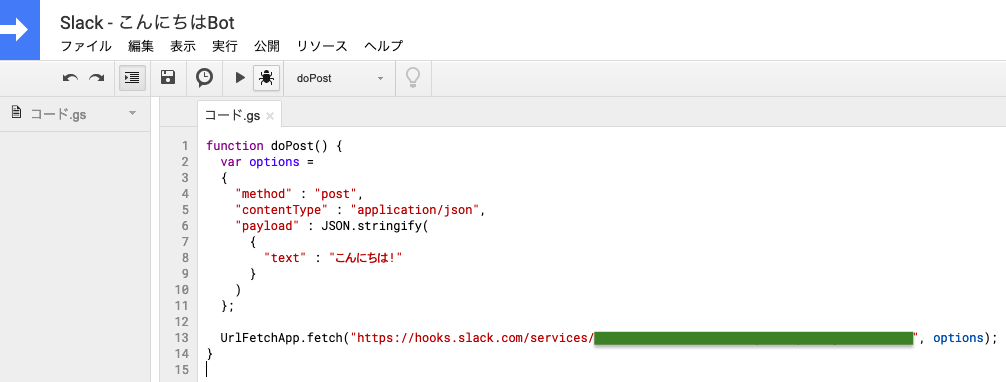Open the 編集 menu
1006x382 pixels.
point(141,46)
